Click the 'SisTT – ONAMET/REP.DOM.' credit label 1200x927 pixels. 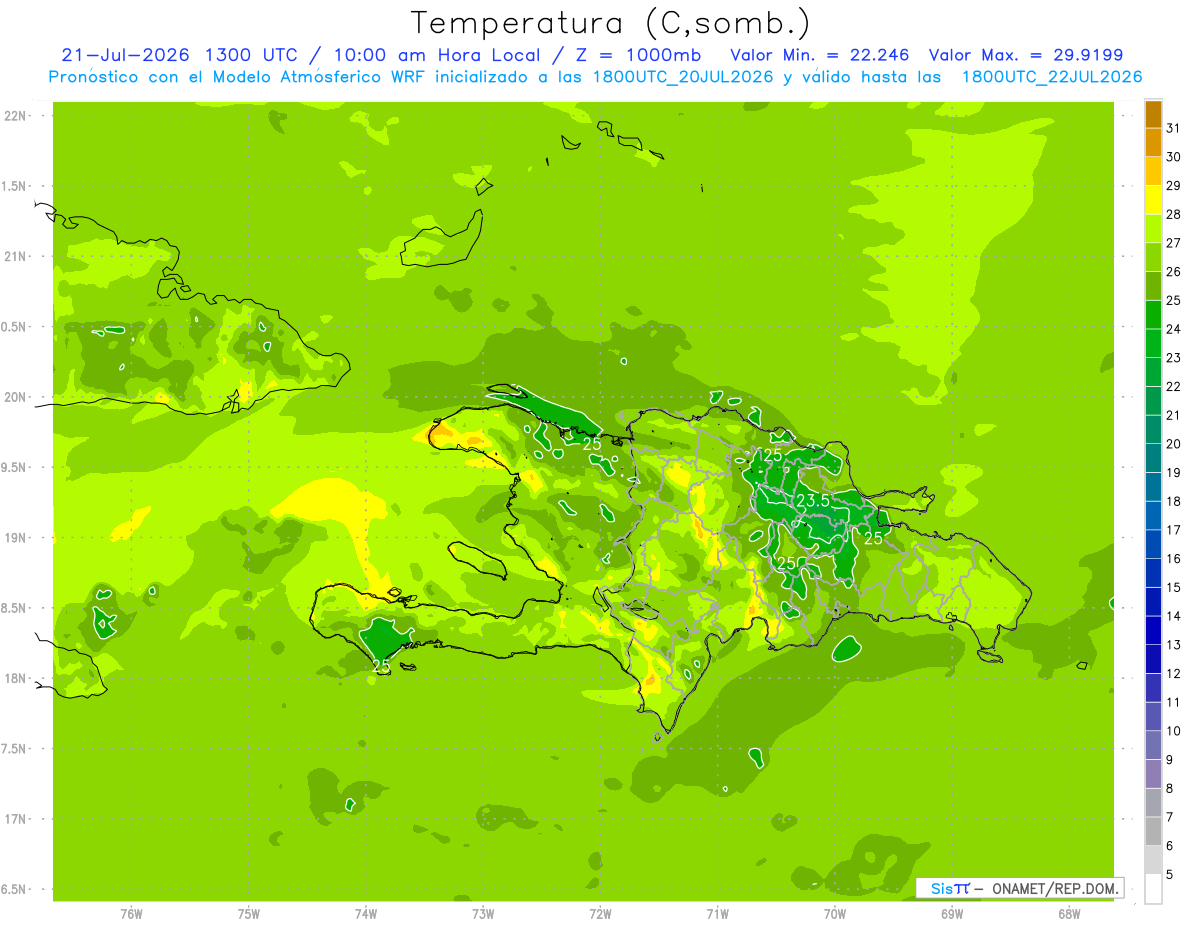click(1020, 888)
